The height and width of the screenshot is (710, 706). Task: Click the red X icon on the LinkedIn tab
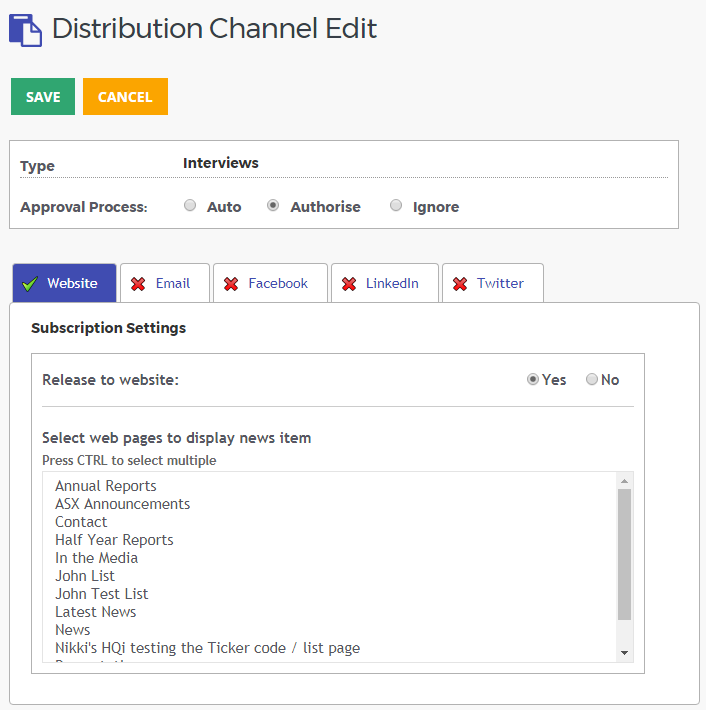click(x=349, y=284)
